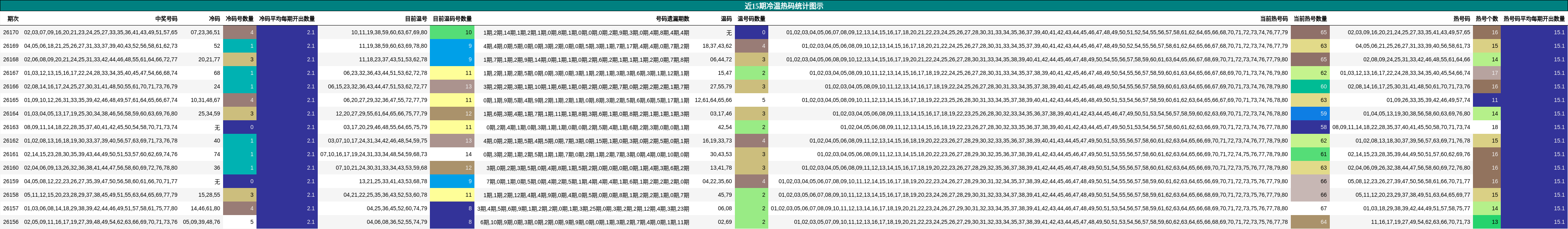1568x229 pixels.
Task: Click the 当前热号码 column header
Action: click(1273, 19)
